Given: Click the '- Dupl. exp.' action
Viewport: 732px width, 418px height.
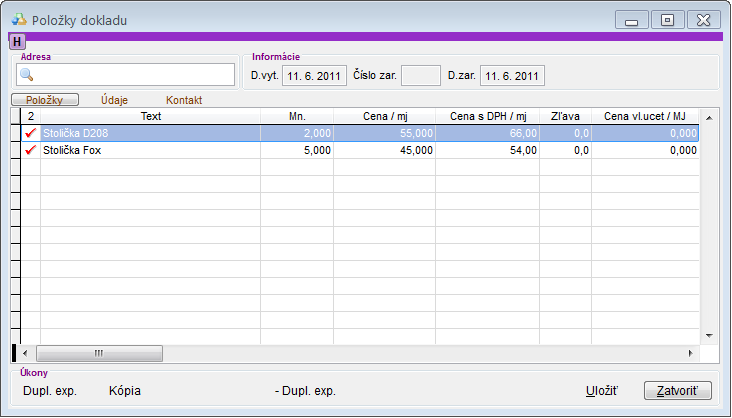Looking at the screenshot, I should tap(305, 390).
